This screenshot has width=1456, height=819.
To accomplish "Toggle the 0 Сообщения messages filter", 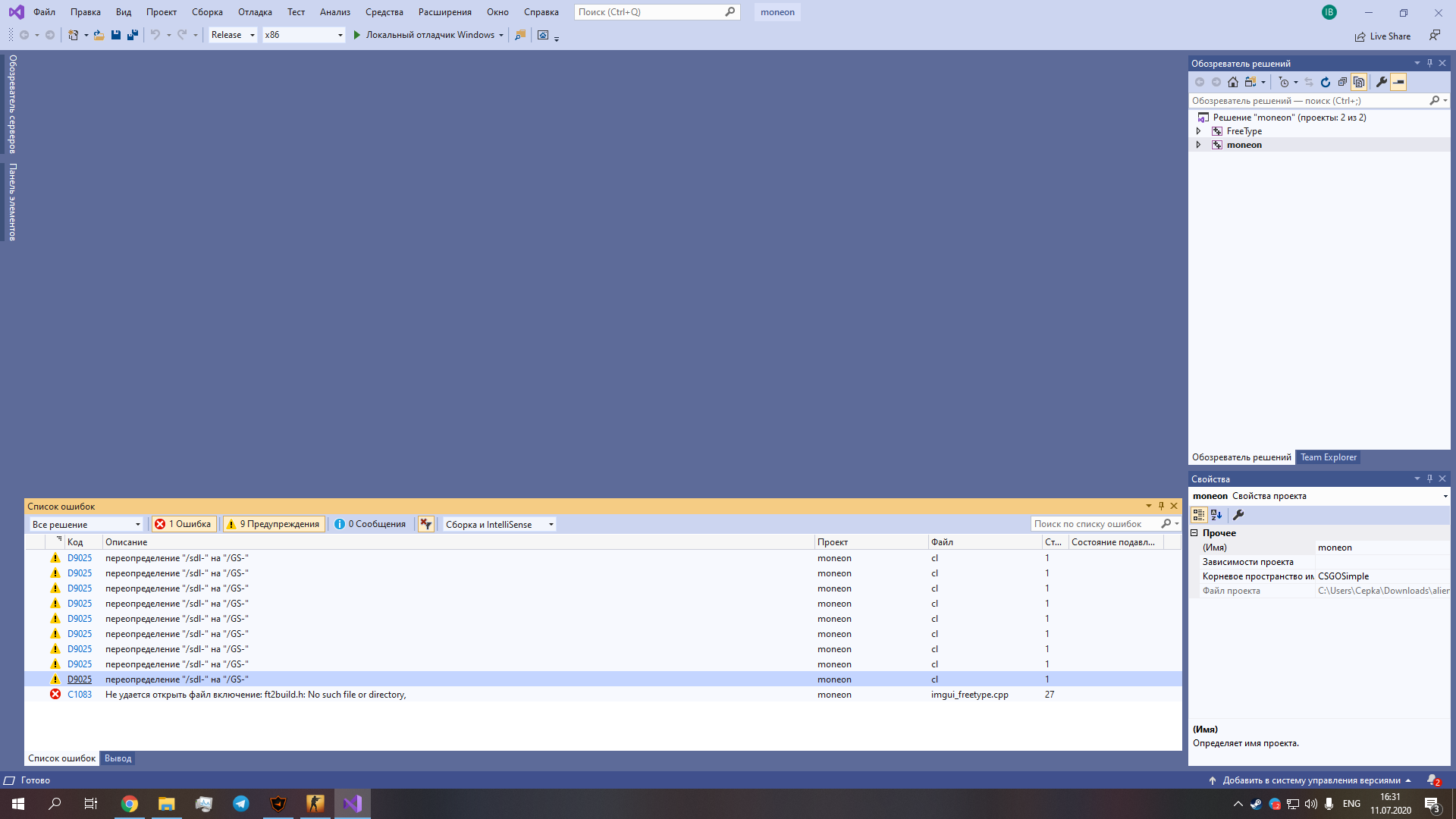I will (371, 524).
